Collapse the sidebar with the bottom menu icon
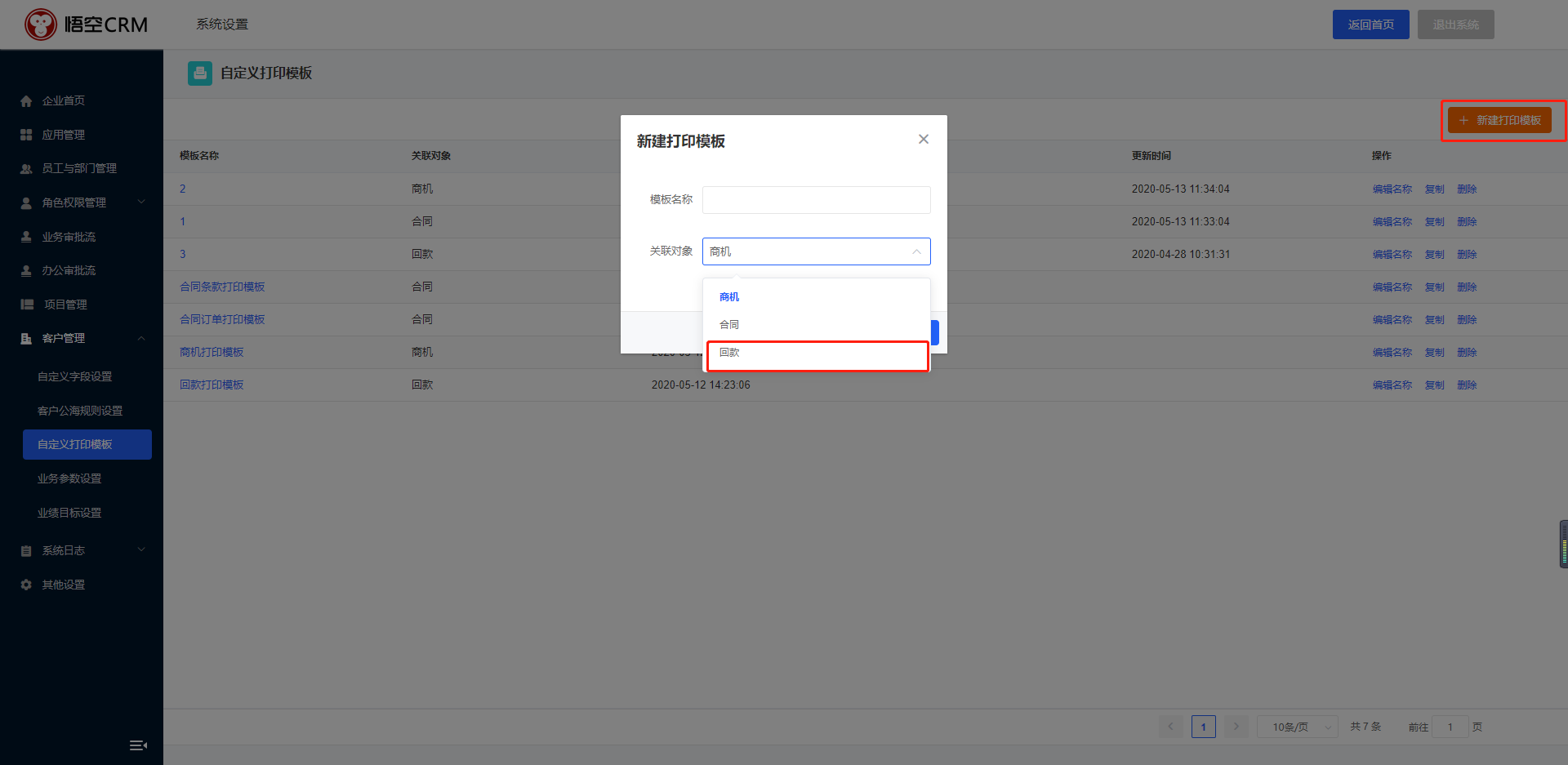1568x765 pixels. 138,745
